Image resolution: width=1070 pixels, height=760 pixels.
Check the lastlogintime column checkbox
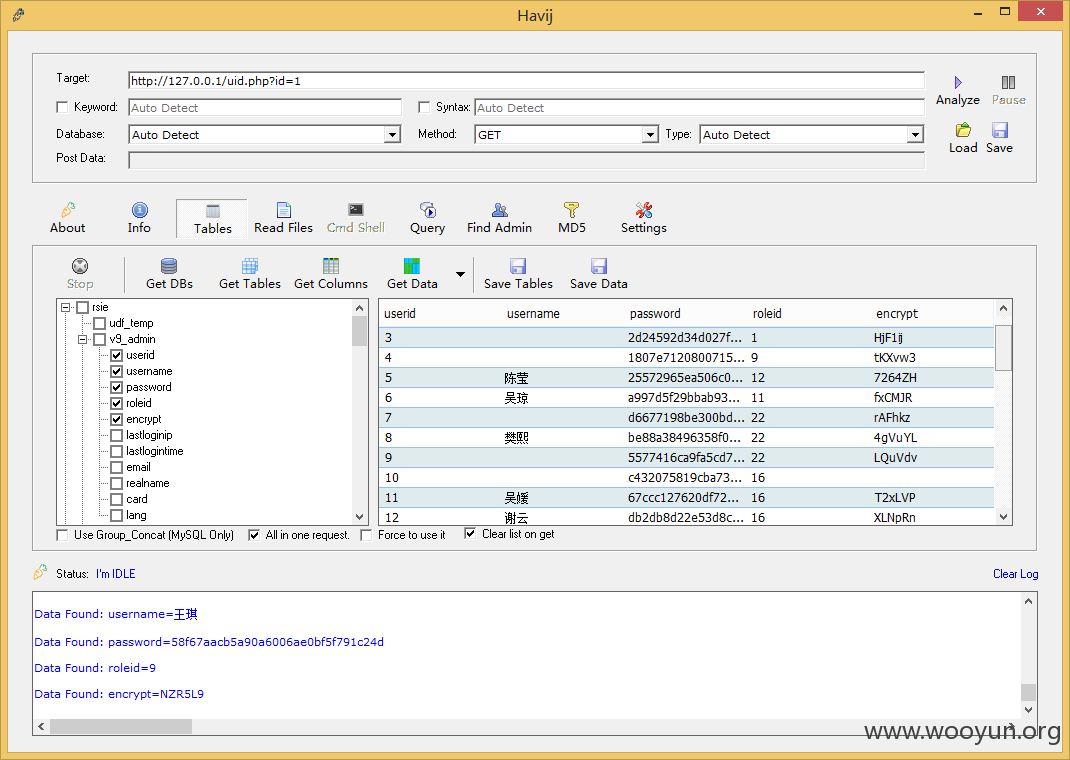pos(117,452)
